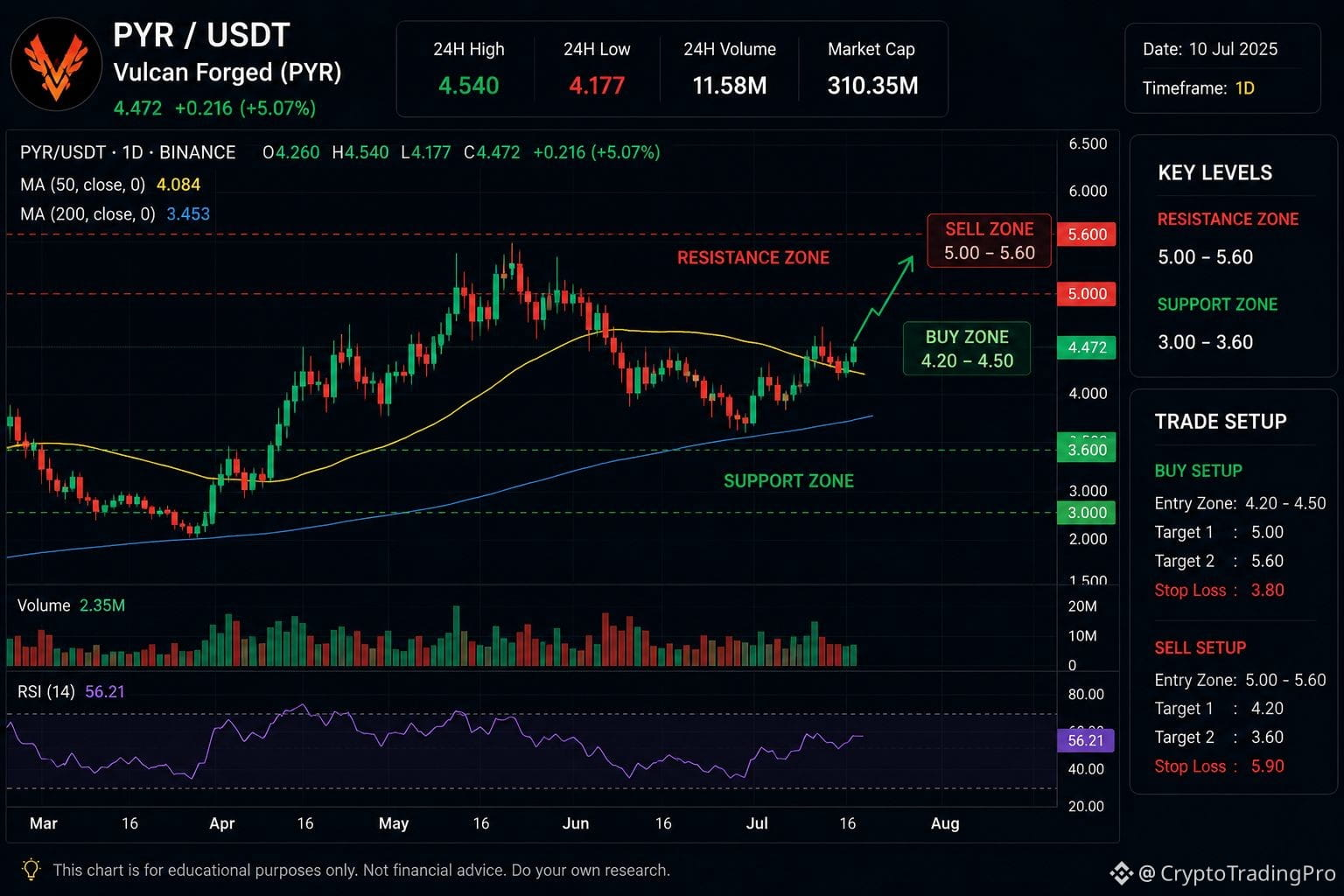Click the 3.00 – 3.60 range in Key Levels

[1205, 342]
